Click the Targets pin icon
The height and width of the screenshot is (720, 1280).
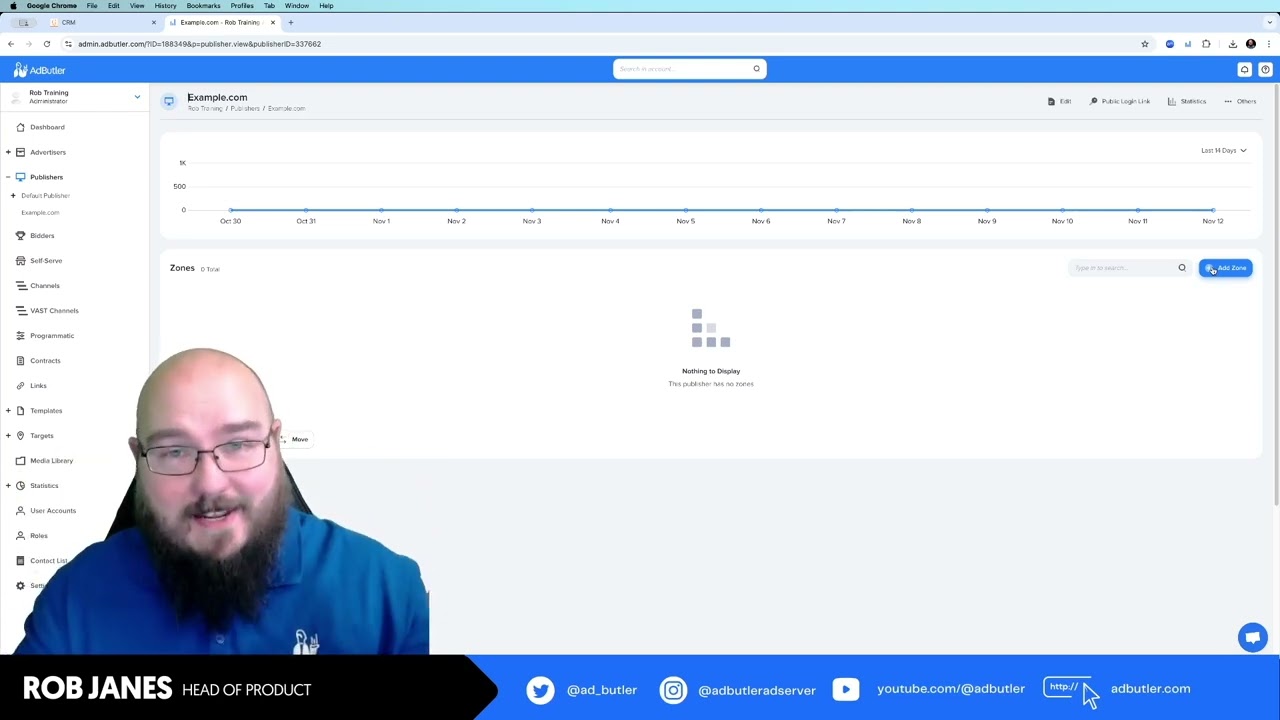(x=20, y=436)
